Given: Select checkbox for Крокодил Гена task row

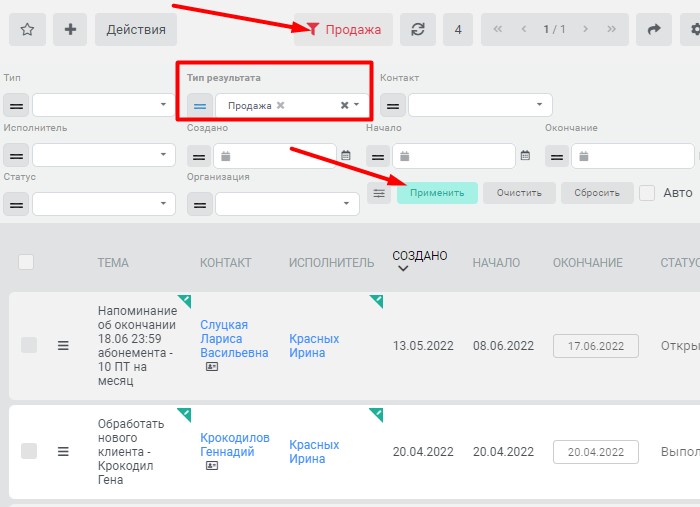Looking at the screenshot, I should [x=29, y=451].
